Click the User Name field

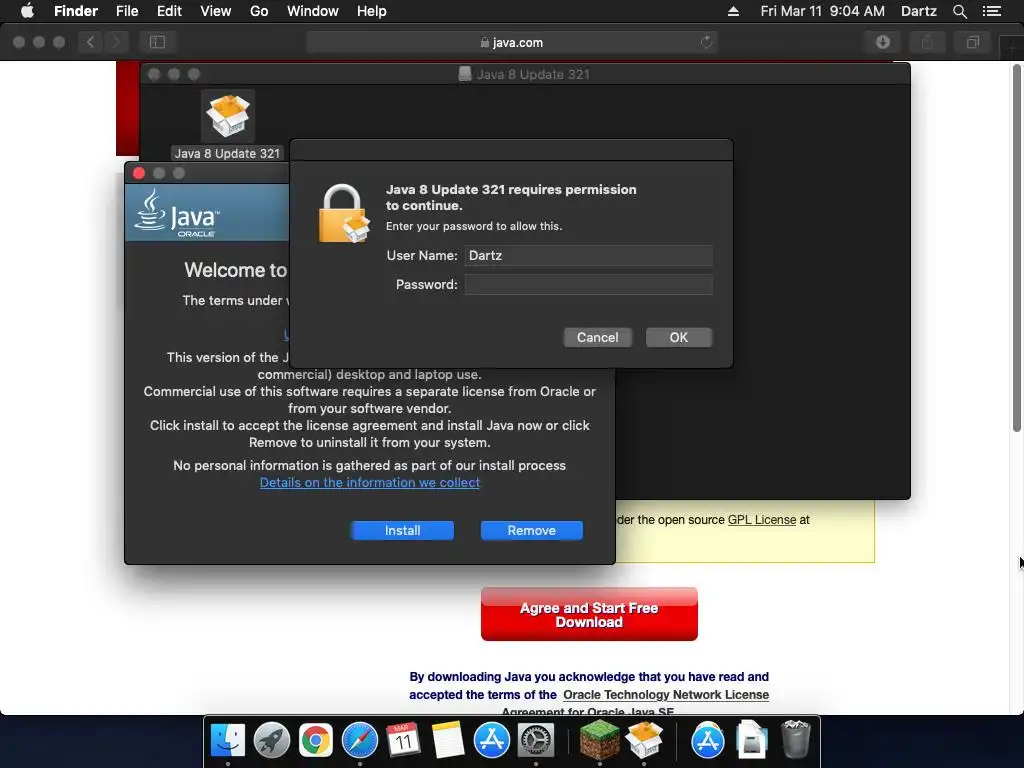[x=588, y=255]
